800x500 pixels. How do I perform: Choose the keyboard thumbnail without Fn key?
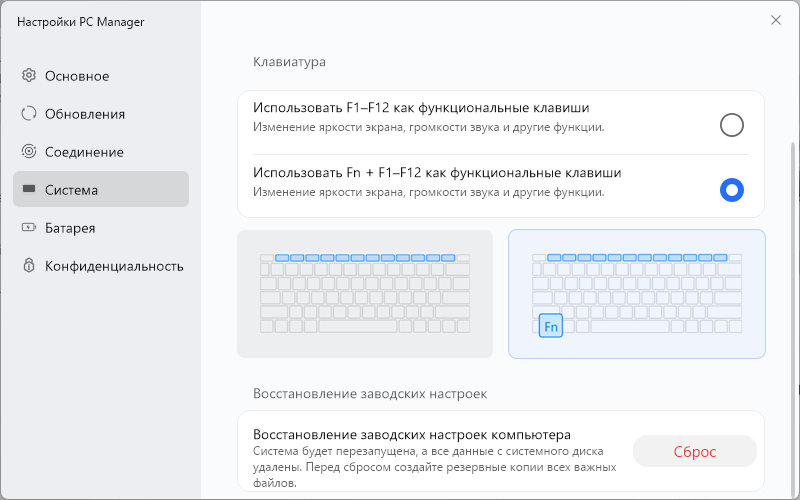pyautogui.click(x=365, y=294)
